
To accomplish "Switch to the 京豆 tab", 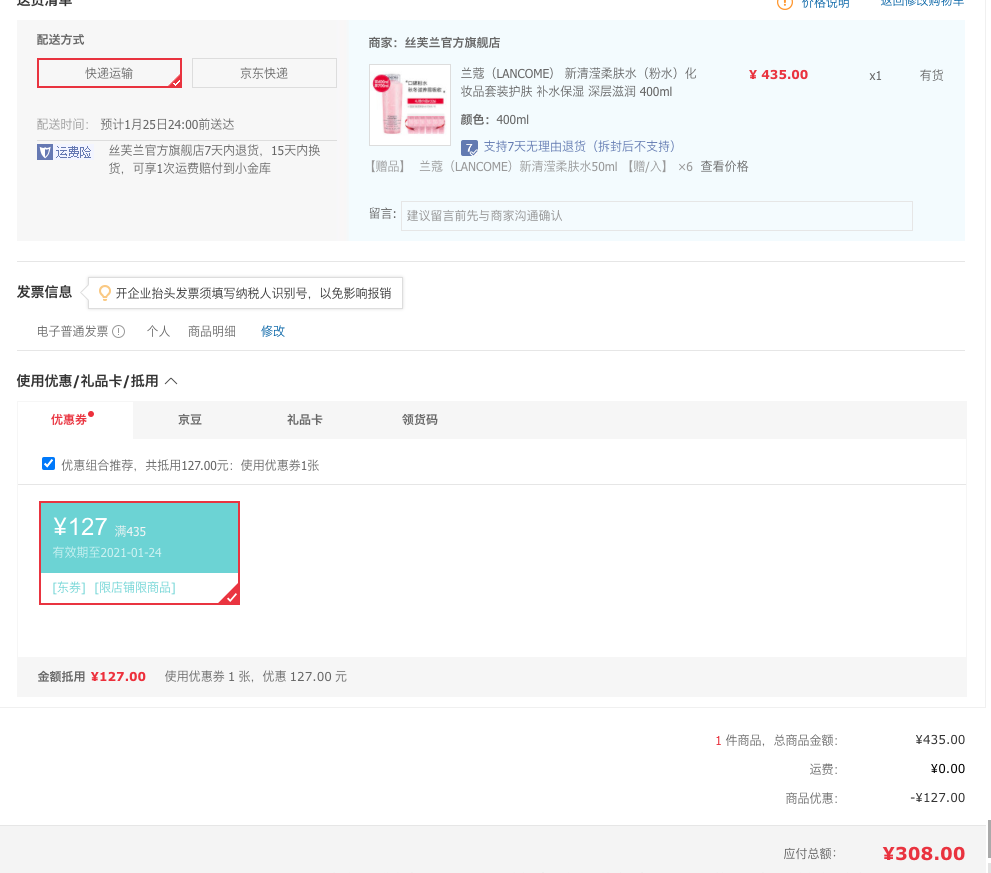I will point(190,420).
